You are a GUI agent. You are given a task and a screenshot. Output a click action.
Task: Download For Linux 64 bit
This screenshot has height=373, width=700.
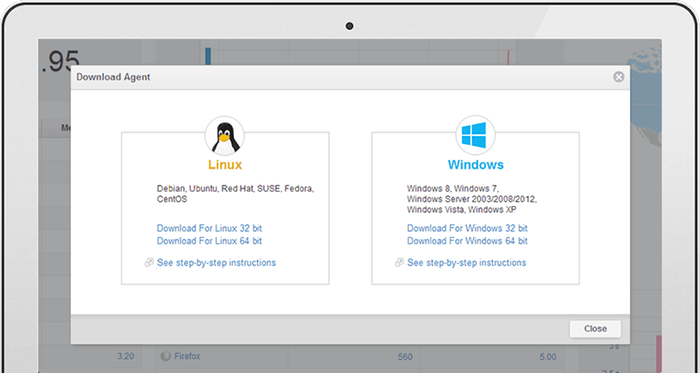(x=209, y=241)
